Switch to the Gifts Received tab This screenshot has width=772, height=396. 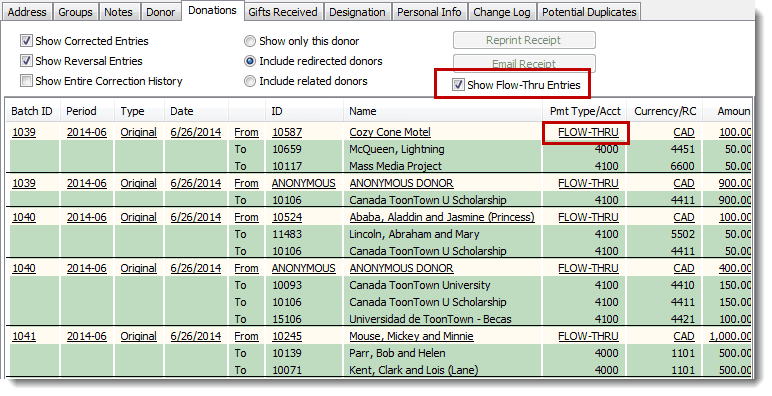[283, 12]
